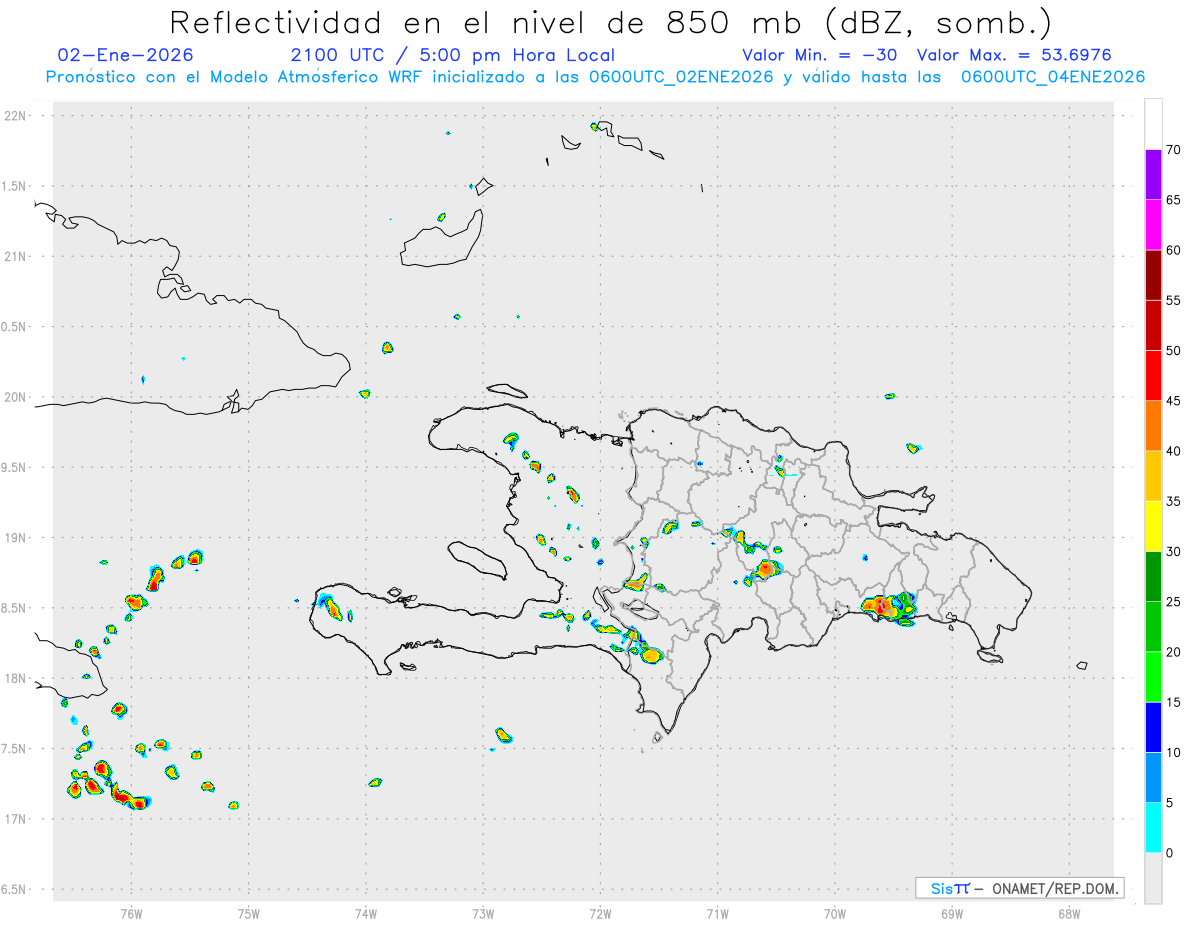Click the date label '02-Ene-2026'
1200x927 pixels.
click(126, 55)
